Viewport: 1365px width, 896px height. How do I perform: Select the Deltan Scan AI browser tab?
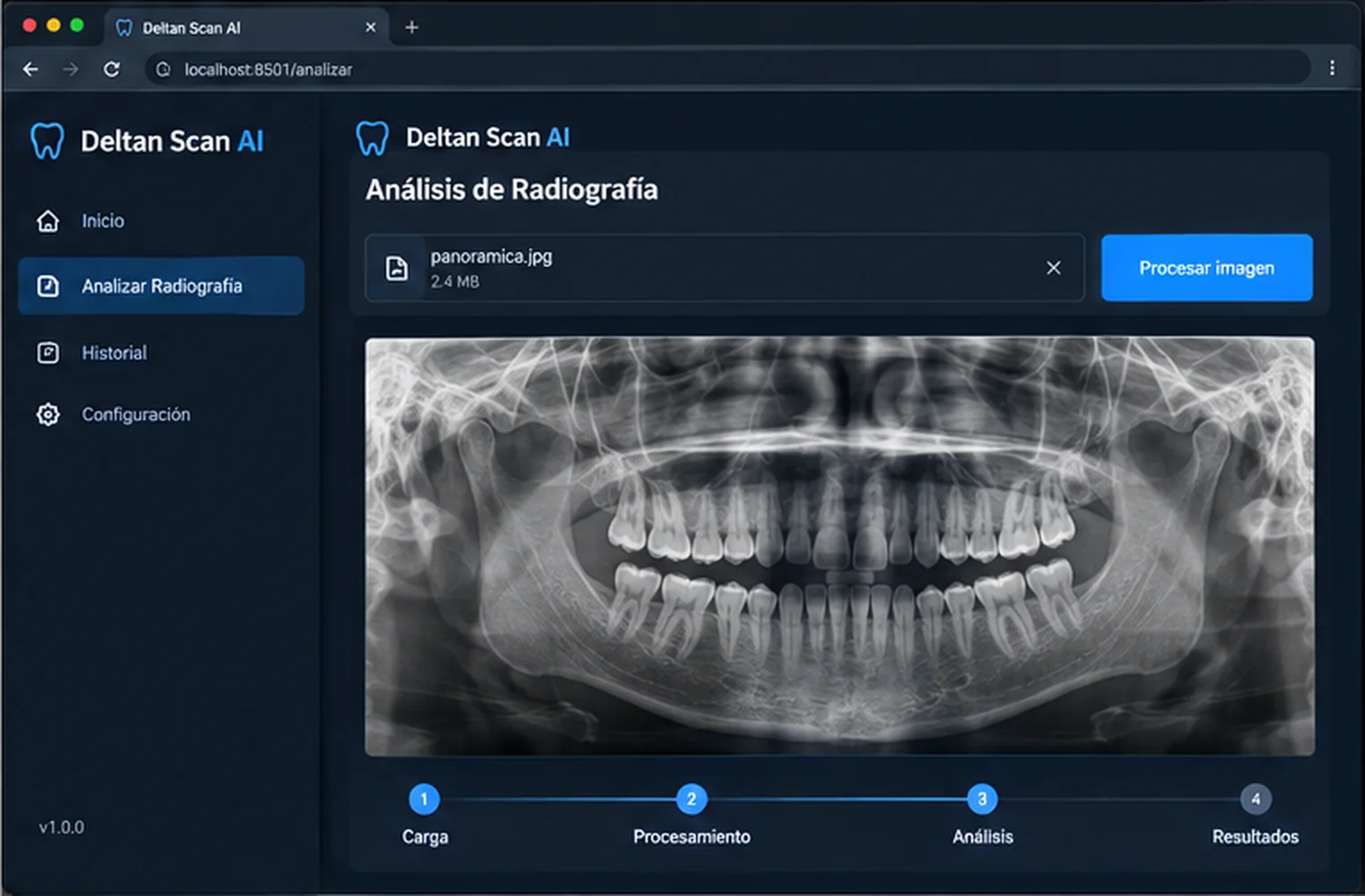point(247,28)
